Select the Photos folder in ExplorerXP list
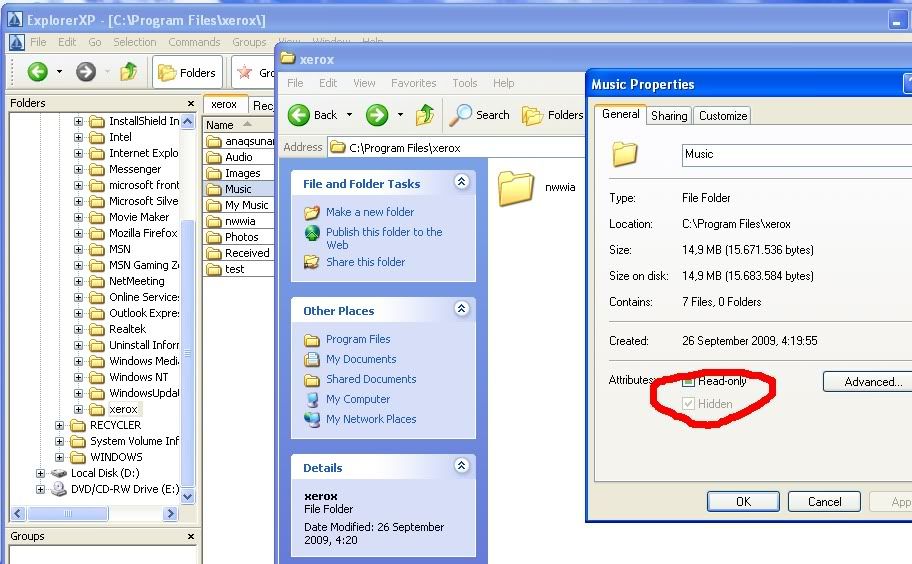The height and width of the screenshot is (564, 912). click(x=241, y=237)
